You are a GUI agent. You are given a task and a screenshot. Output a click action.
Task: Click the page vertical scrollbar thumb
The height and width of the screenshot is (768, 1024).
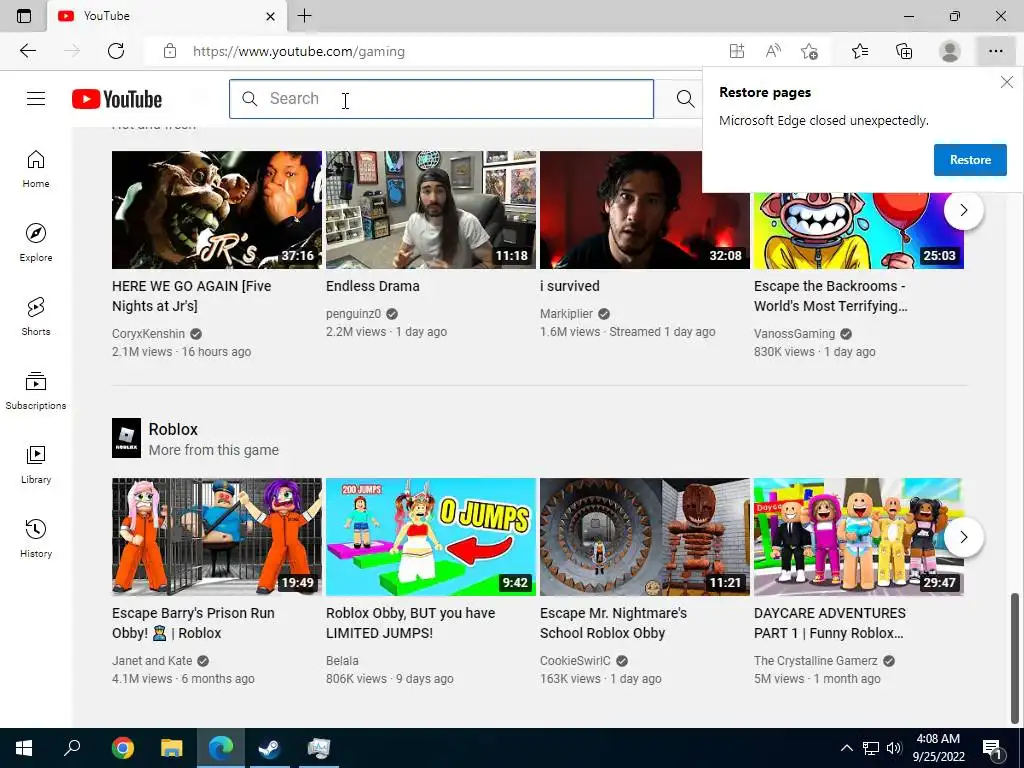pos(1015,658)
